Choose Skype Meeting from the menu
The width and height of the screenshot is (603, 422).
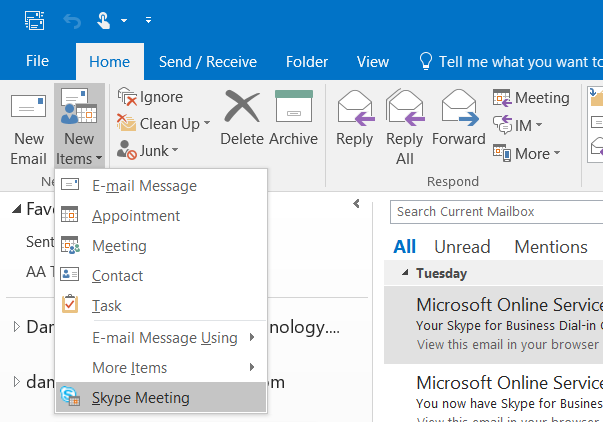[x=140, y=398]
